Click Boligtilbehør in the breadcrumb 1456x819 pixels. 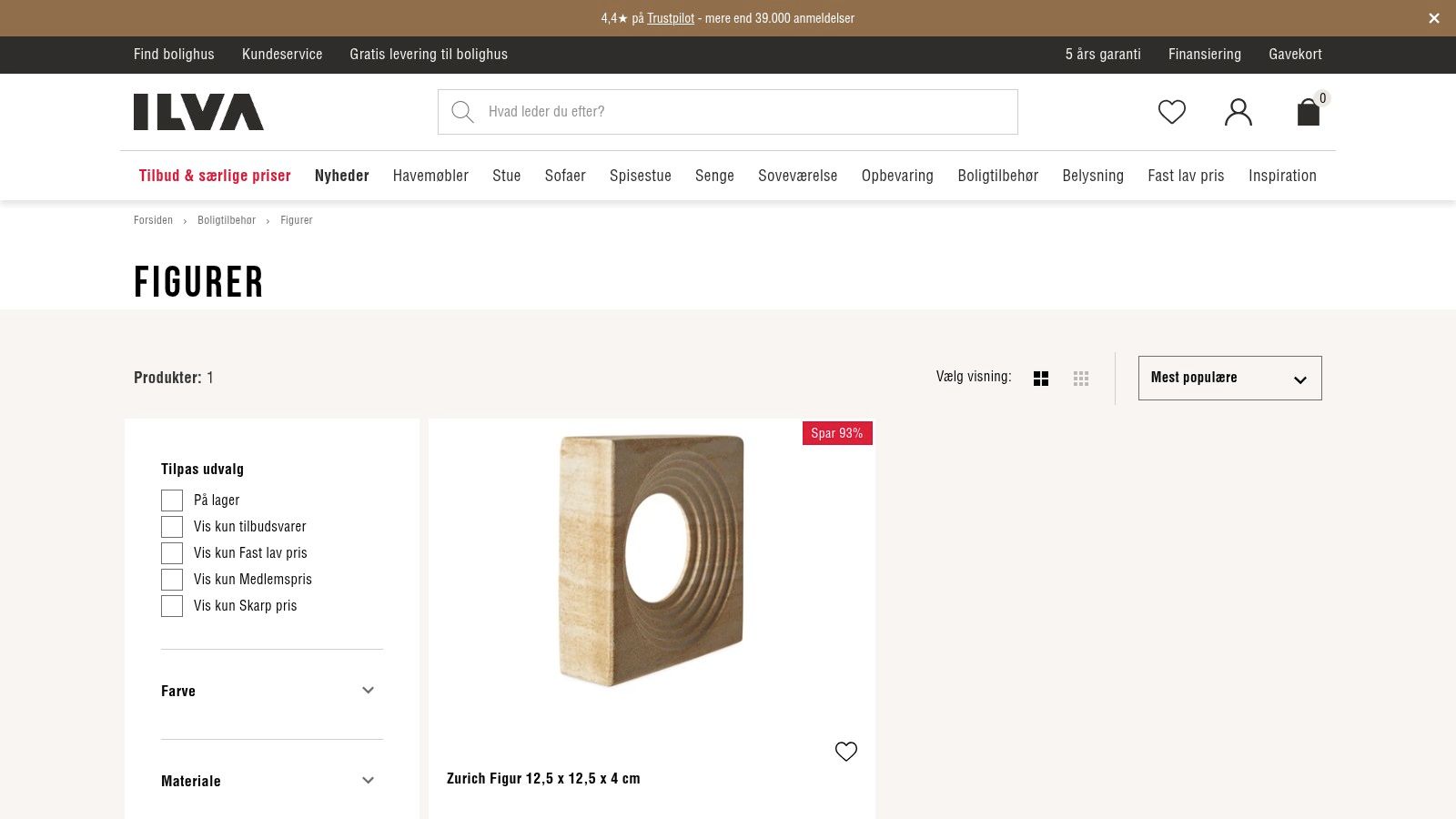227,220
